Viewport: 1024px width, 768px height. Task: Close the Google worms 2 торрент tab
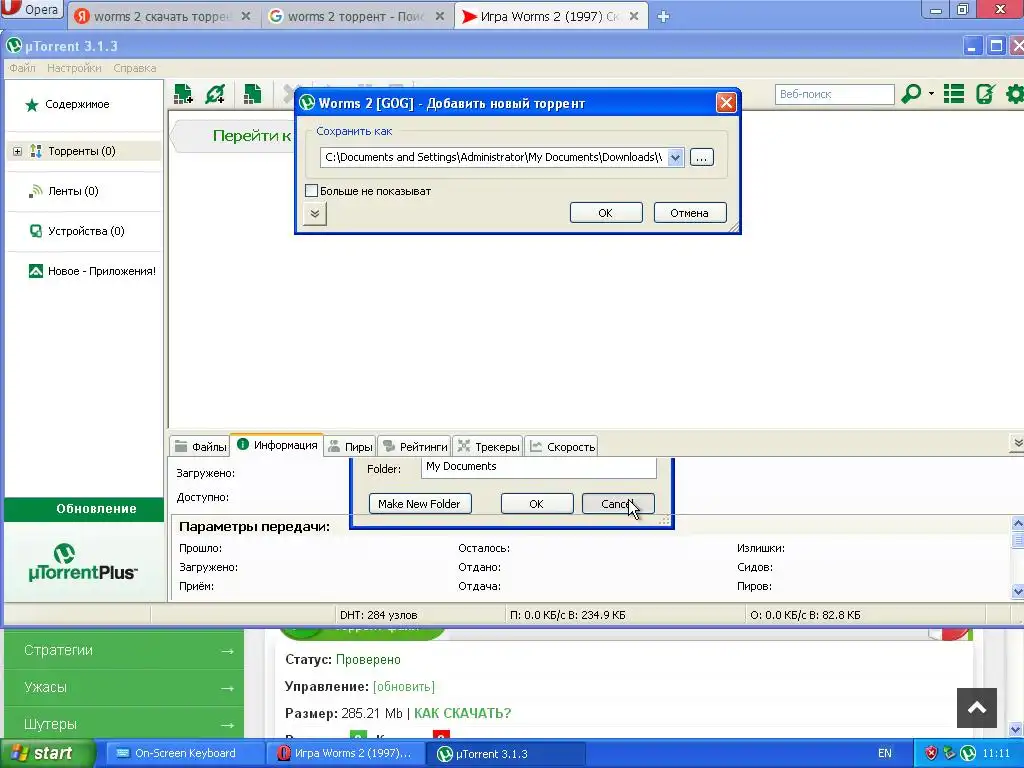click(x=440, y=16)
